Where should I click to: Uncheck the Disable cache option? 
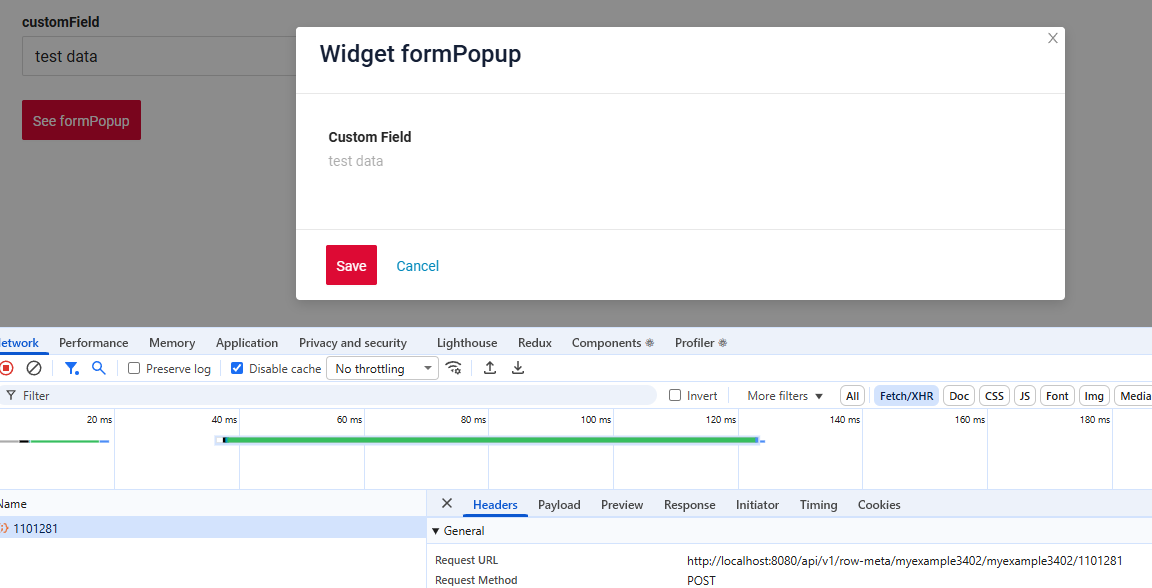pyautogui.click(x=236, y=368)
